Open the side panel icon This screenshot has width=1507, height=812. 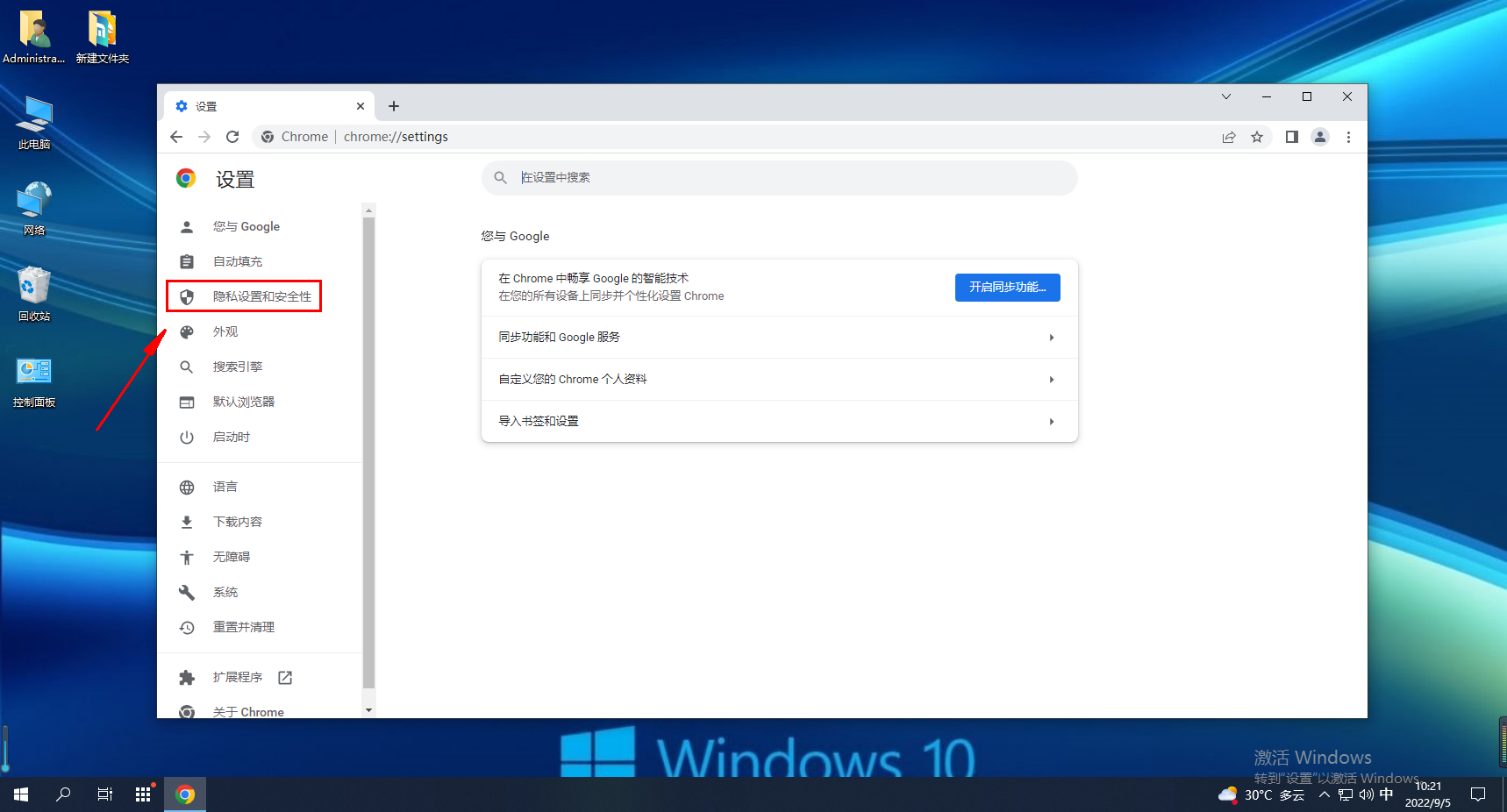click(1291, 137)
